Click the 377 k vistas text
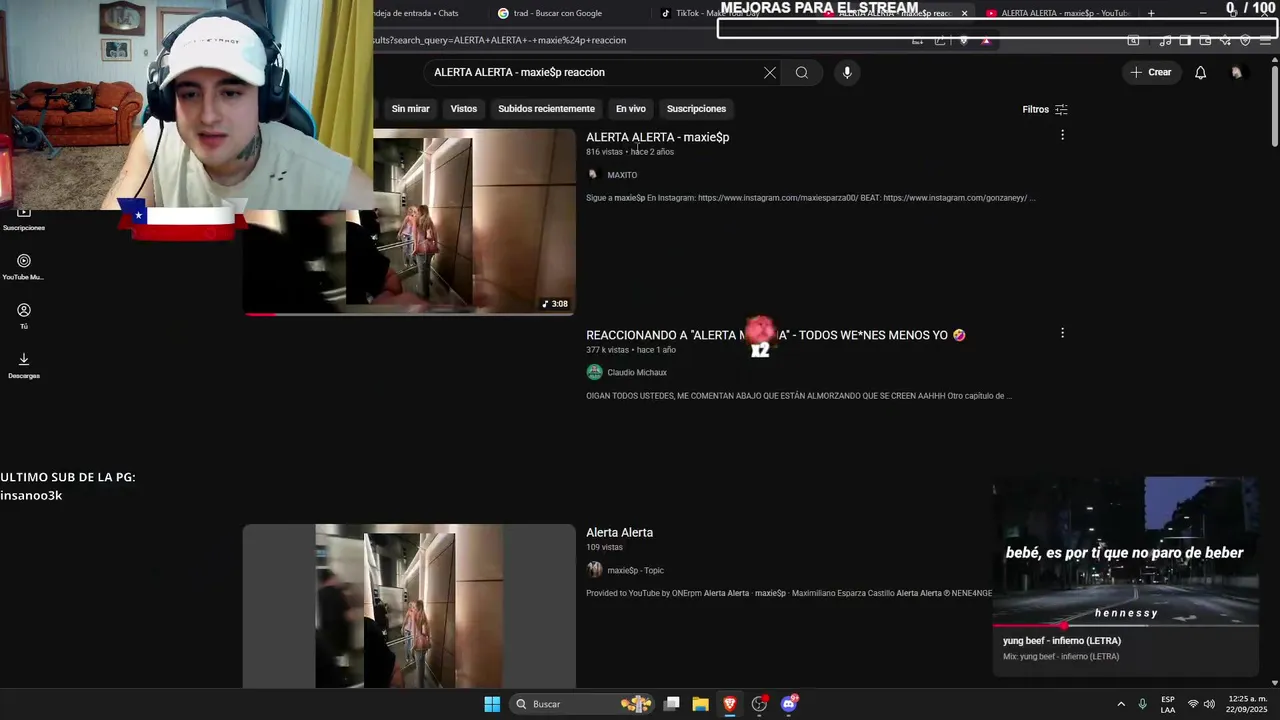Viewport: 1280px width, 720px height. point(607,350)
